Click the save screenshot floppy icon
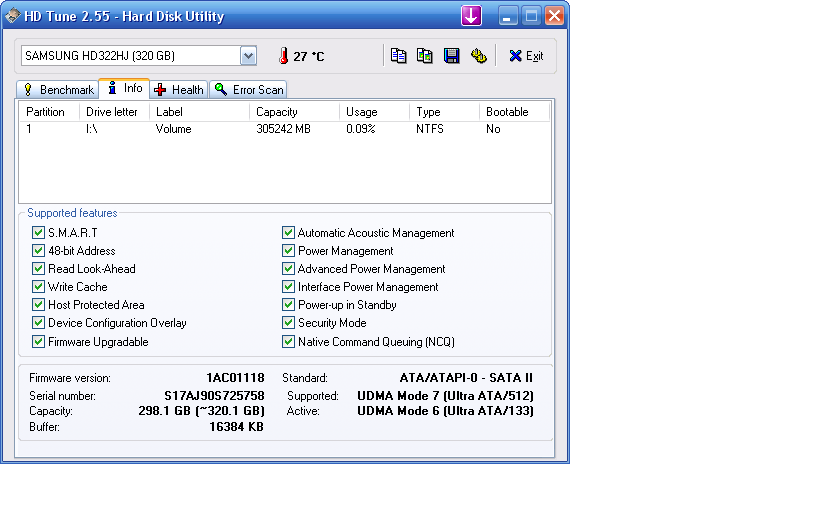Screen dimensions: 840x525 pos(452,56)
